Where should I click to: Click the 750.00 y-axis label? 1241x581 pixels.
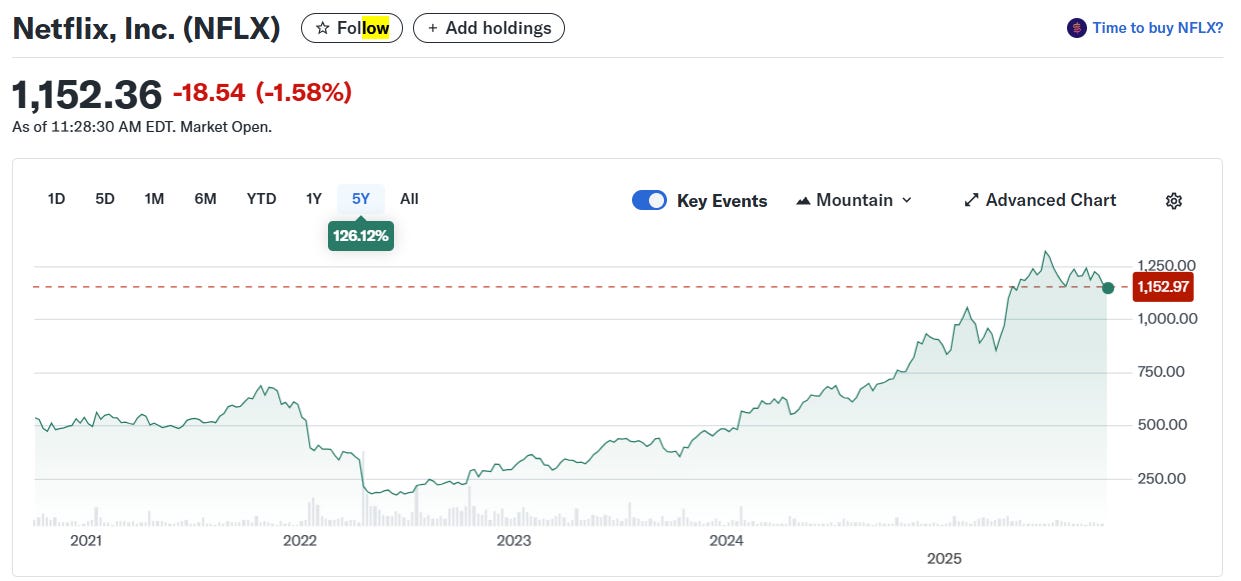click(x=1162, y=372)
